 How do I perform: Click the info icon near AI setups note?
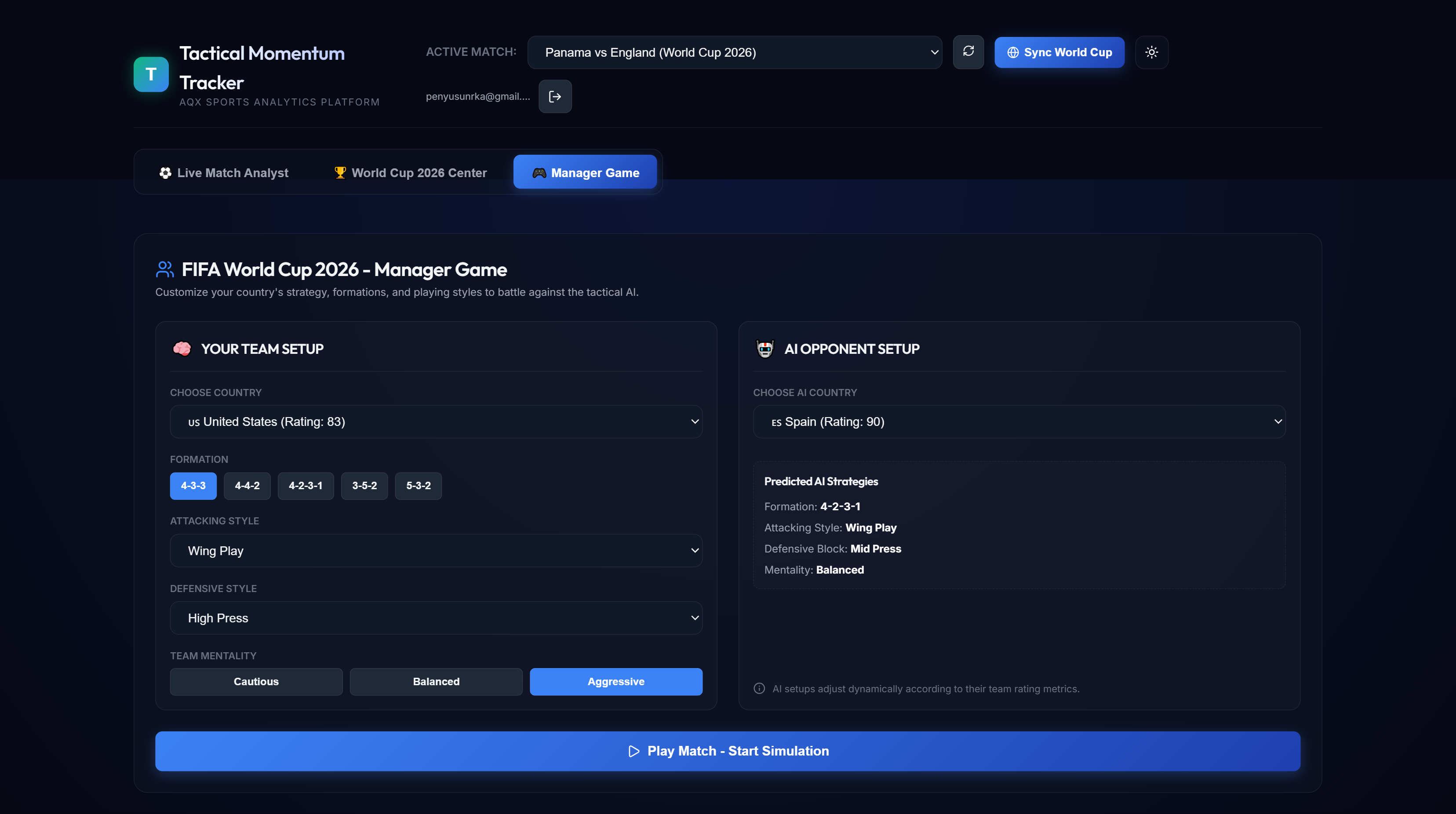[759, 688]
